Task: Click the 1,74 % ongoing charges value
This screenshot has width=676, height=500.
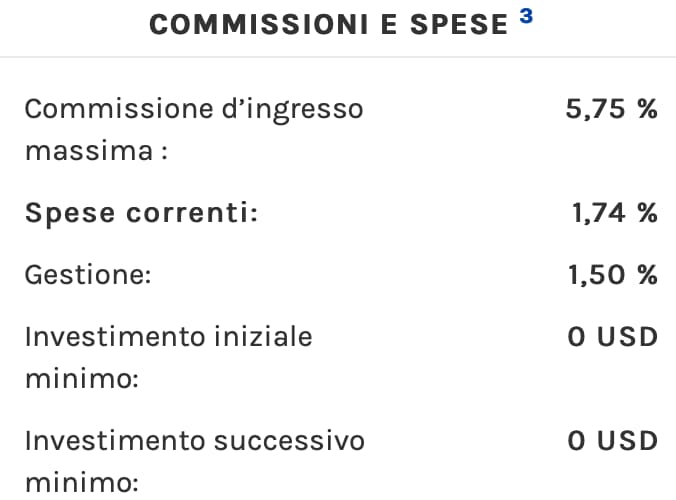Action: pos(614,213)
